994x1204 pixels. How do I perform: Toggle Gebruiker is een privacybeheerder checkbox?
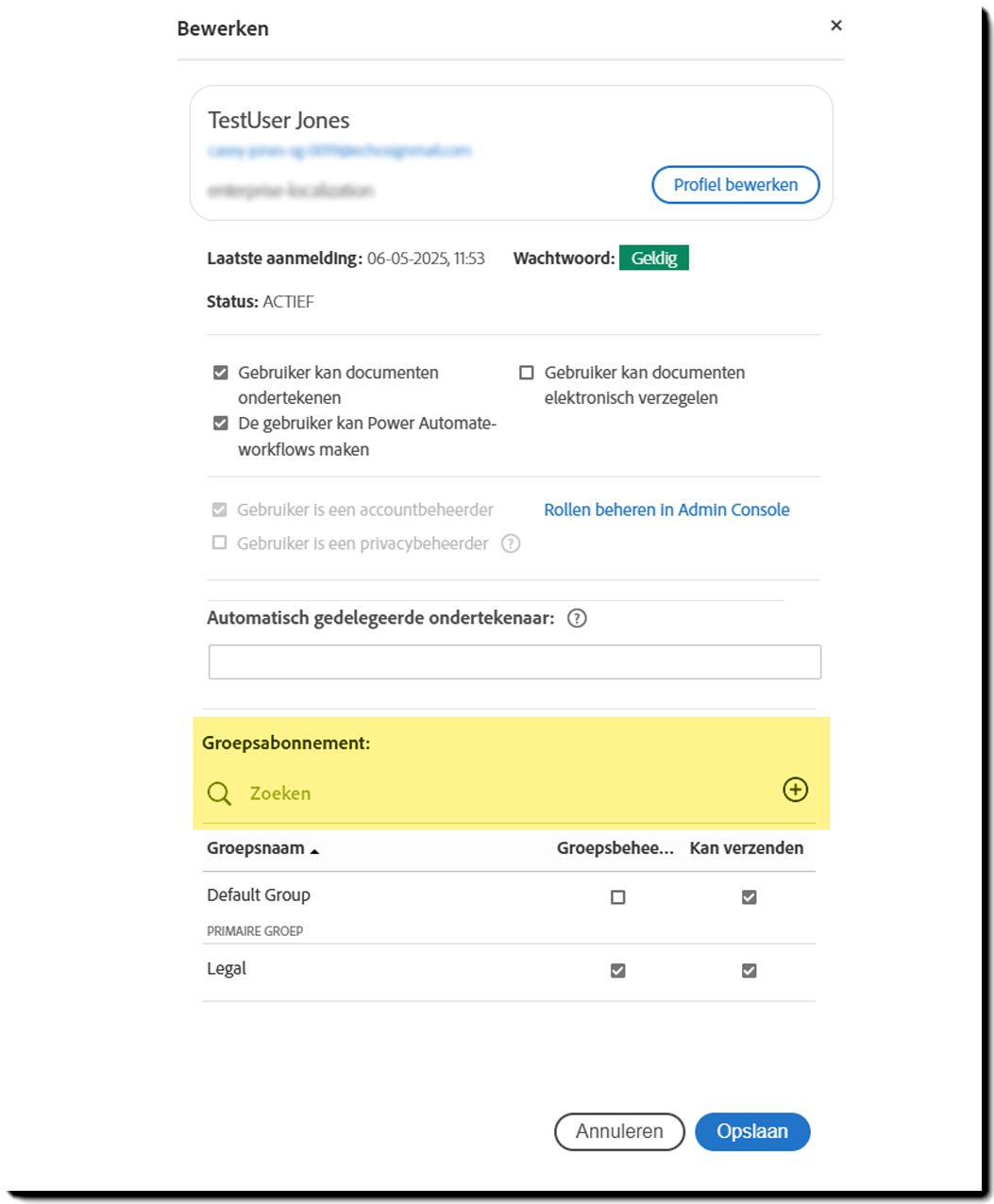coord(220,543)
